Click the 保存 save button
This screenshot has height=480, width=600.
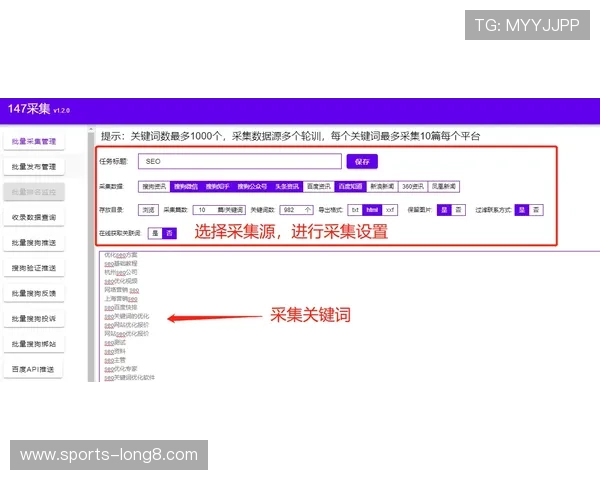pos(362,162)
